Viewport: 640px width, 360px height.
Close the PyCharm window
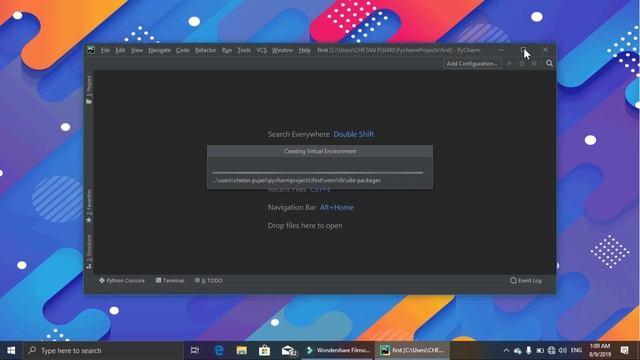coord(545,50)
